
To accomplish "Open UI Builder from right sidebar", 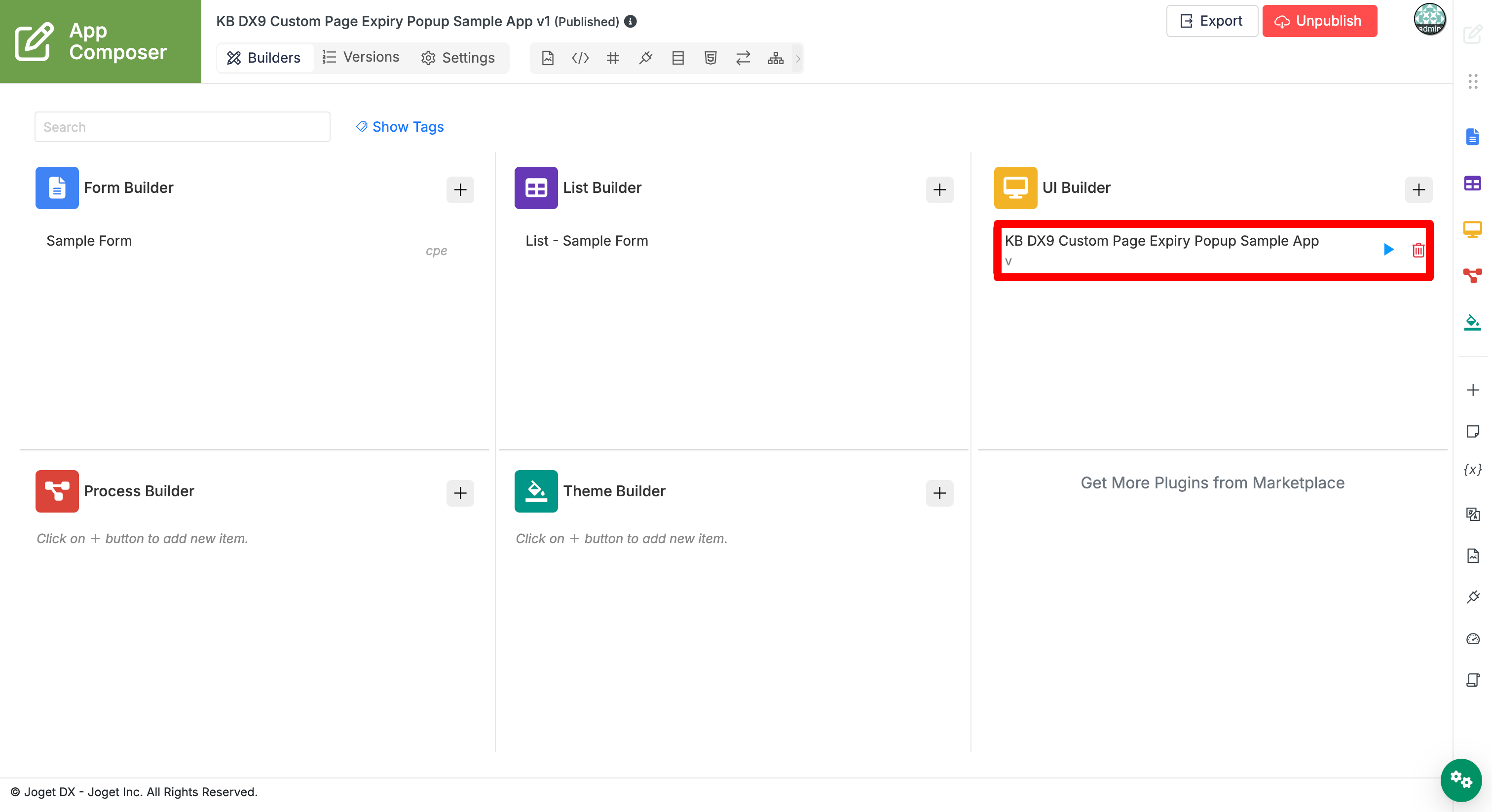I will tap(1472, 229).
